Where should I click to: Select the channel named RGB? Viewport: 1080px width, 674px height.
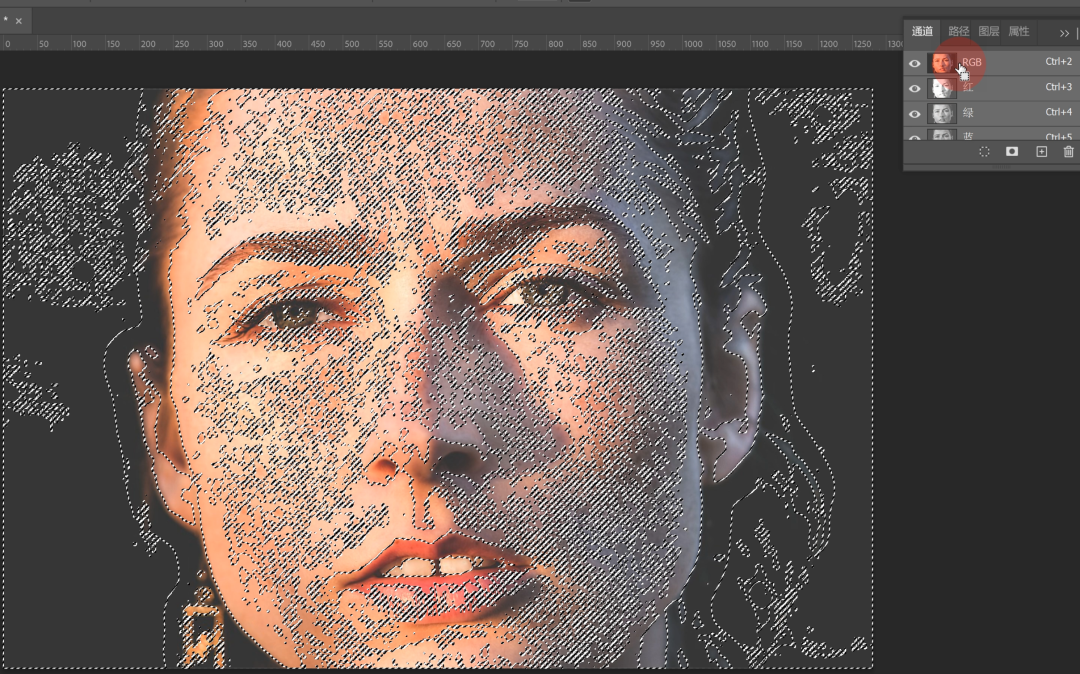point(992,63)
